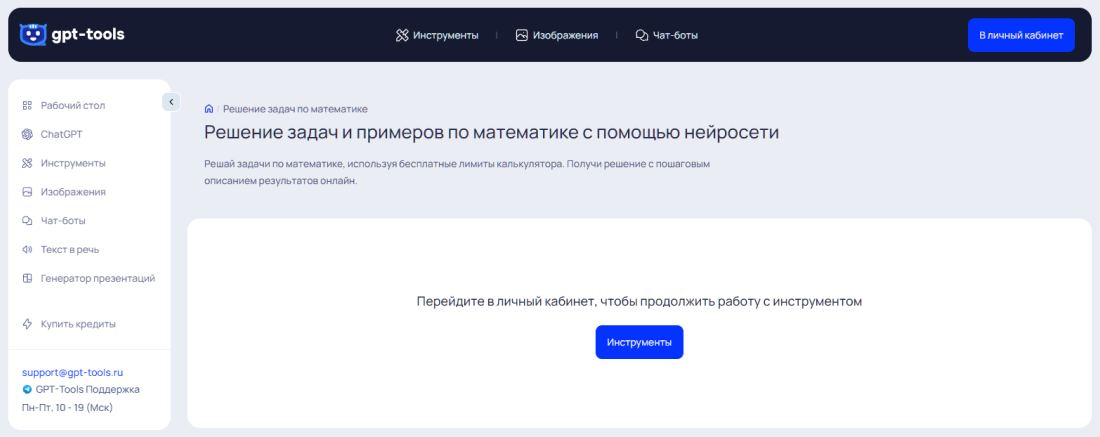Click the Купить кредиты lightning icon
The width and height of the screenshot is (1100, 437).
[27, 324]
